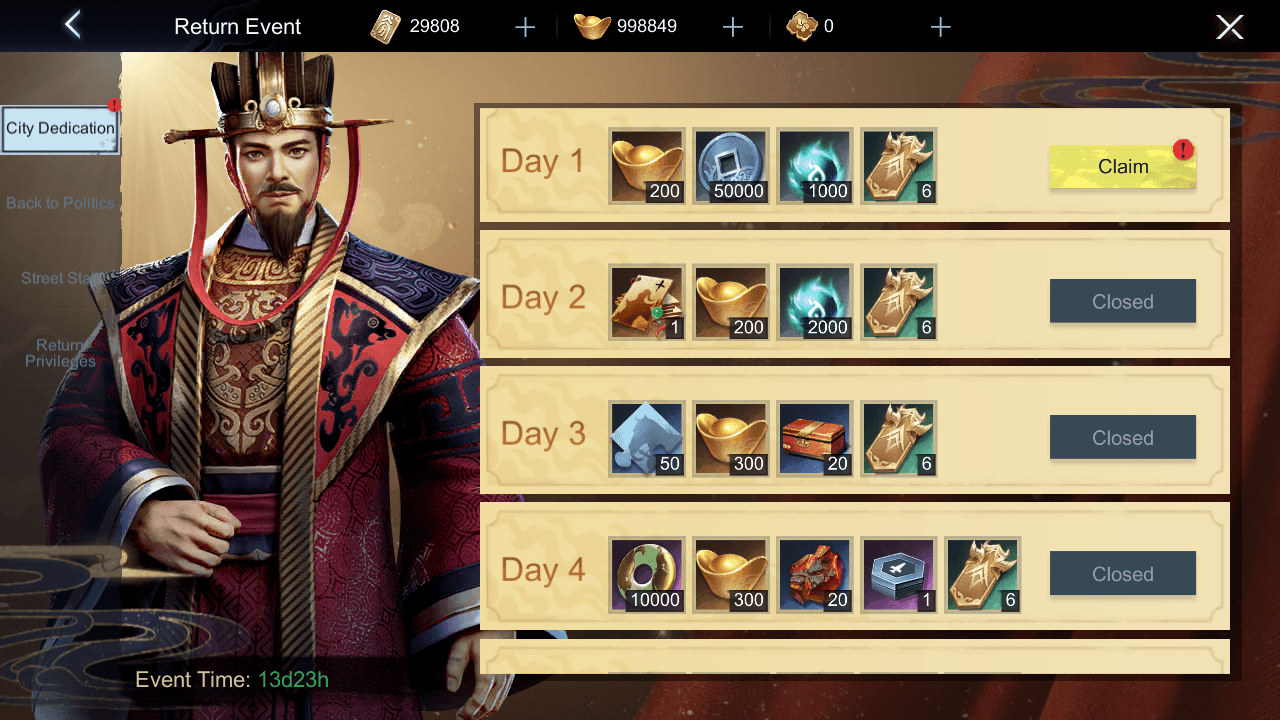Add gold ingots via the plus beside 998849
The height and width of the screenshot is (720, 1280).
pyautogui.click(x=733, y=27)
